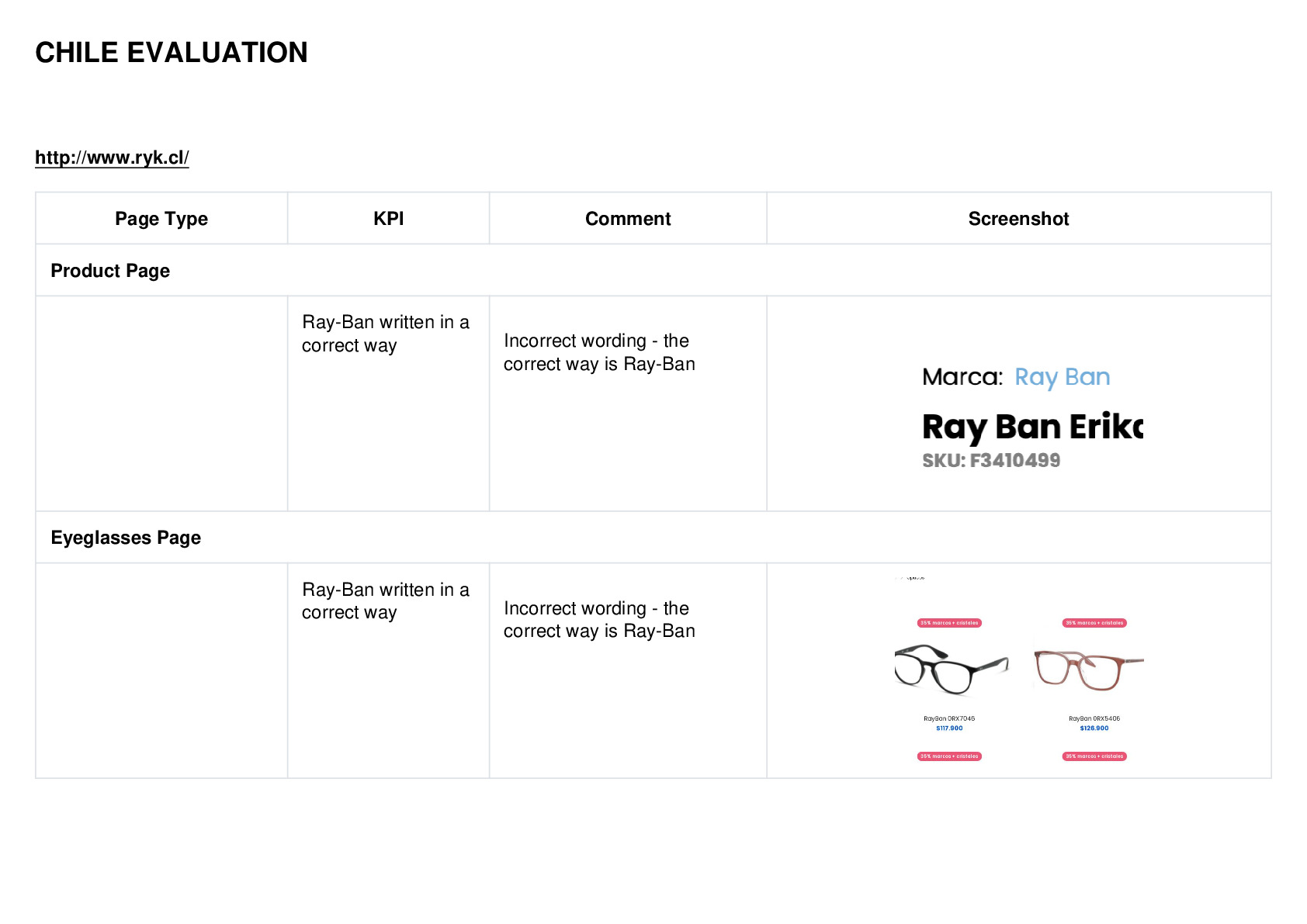Click the blue Ray Ban brand link
1307x924 pixels.
1062,377
